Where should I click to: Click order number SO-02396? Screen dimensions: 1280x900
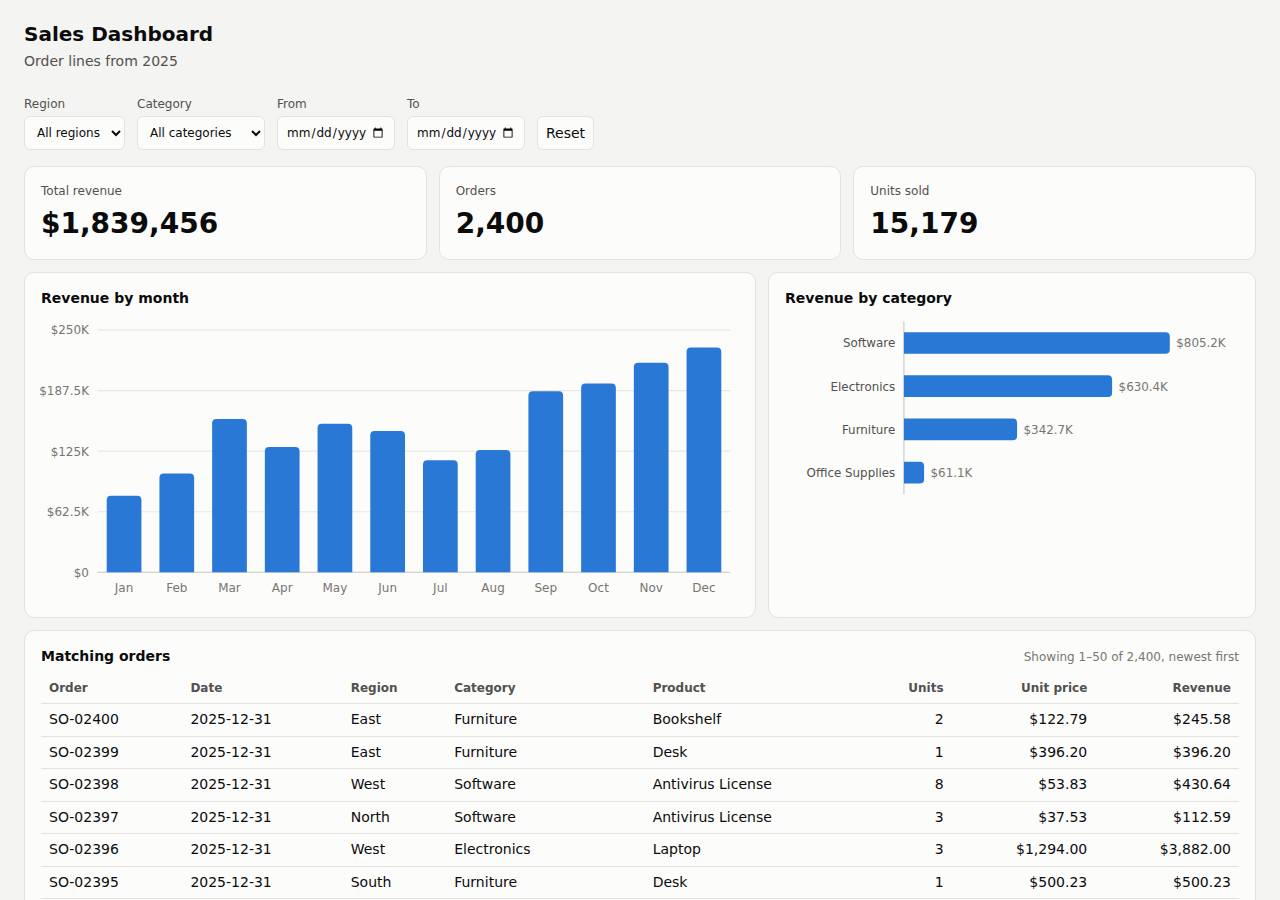[x=84, y=849]
